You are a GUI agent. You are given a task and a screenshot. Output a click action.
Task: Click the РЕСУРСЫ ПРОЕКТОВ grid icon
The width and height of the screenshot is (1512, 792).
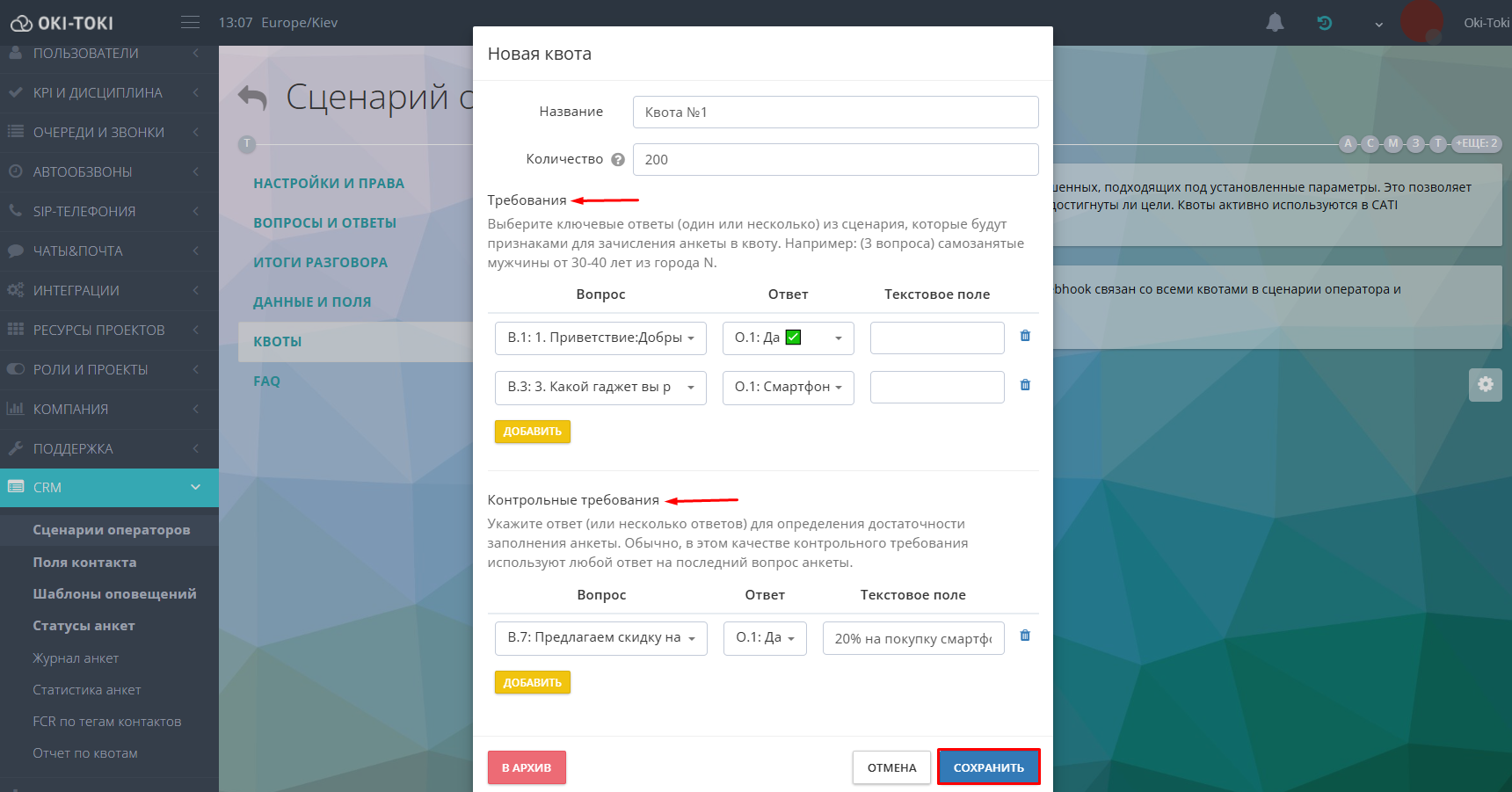click(15, 330)
